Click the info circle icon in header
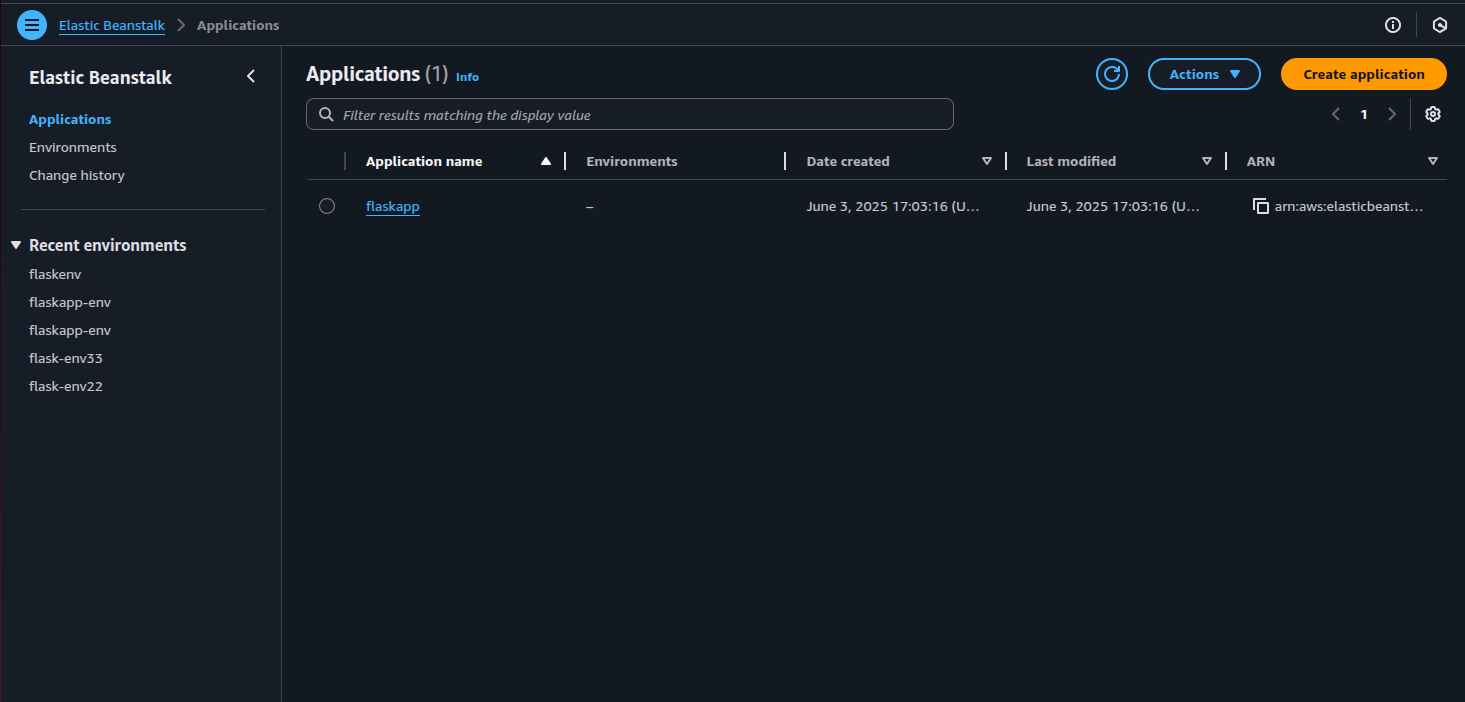Screen dimensions: 1465x702 (1393, 25)
